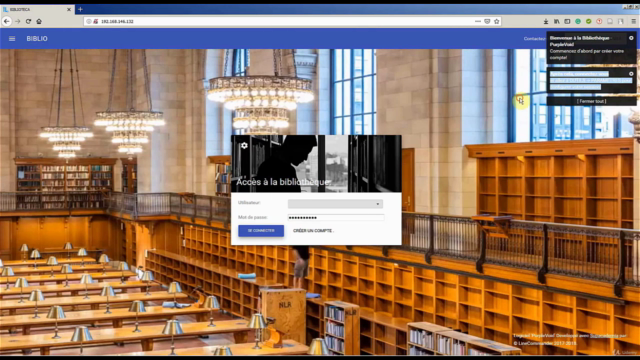
Task: Open the Firefox application menu
Action: pyautogui.click(x=633, y=21)
